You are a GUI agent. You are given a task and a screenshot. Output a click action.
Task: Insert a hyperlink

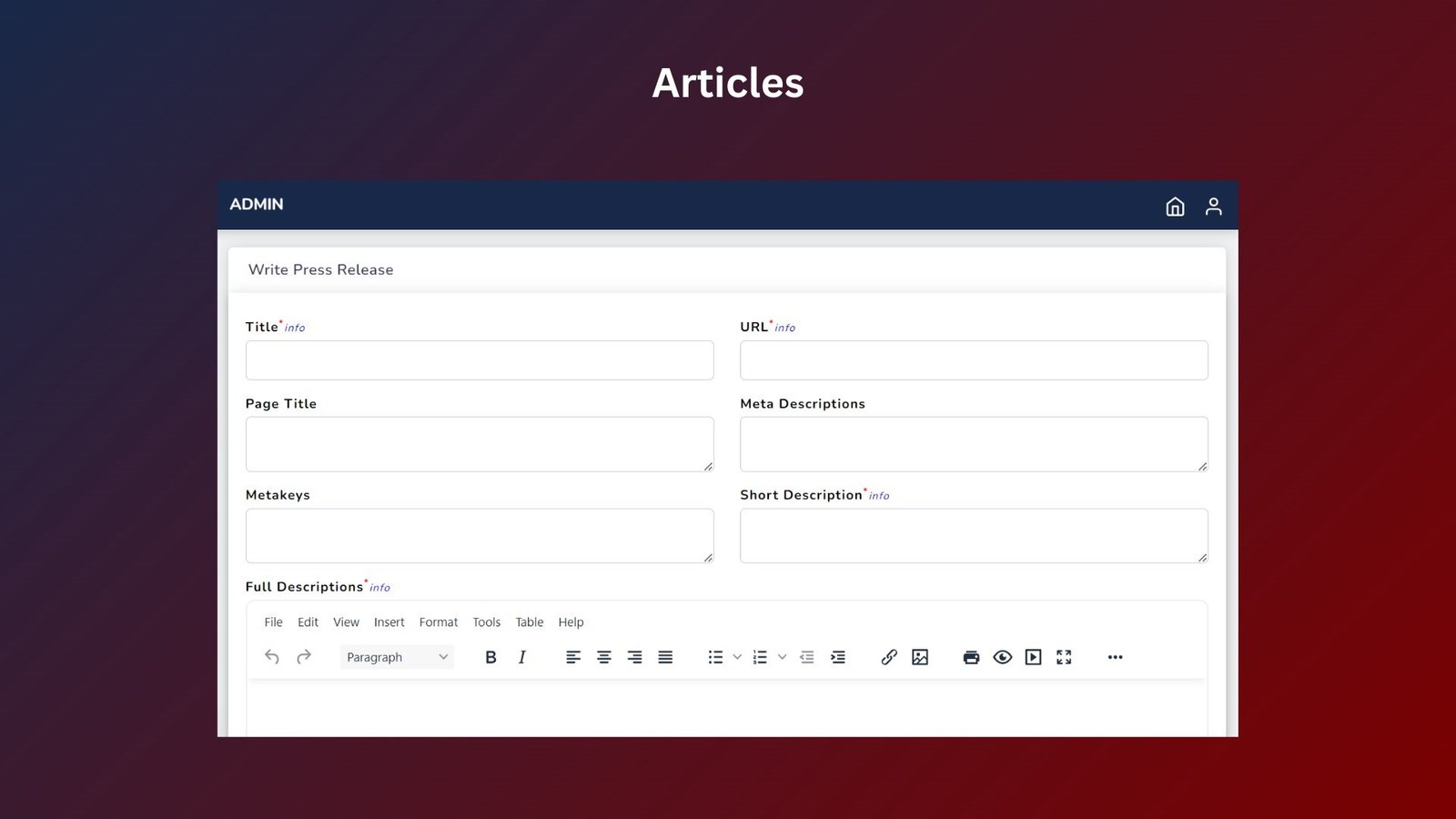889,657
